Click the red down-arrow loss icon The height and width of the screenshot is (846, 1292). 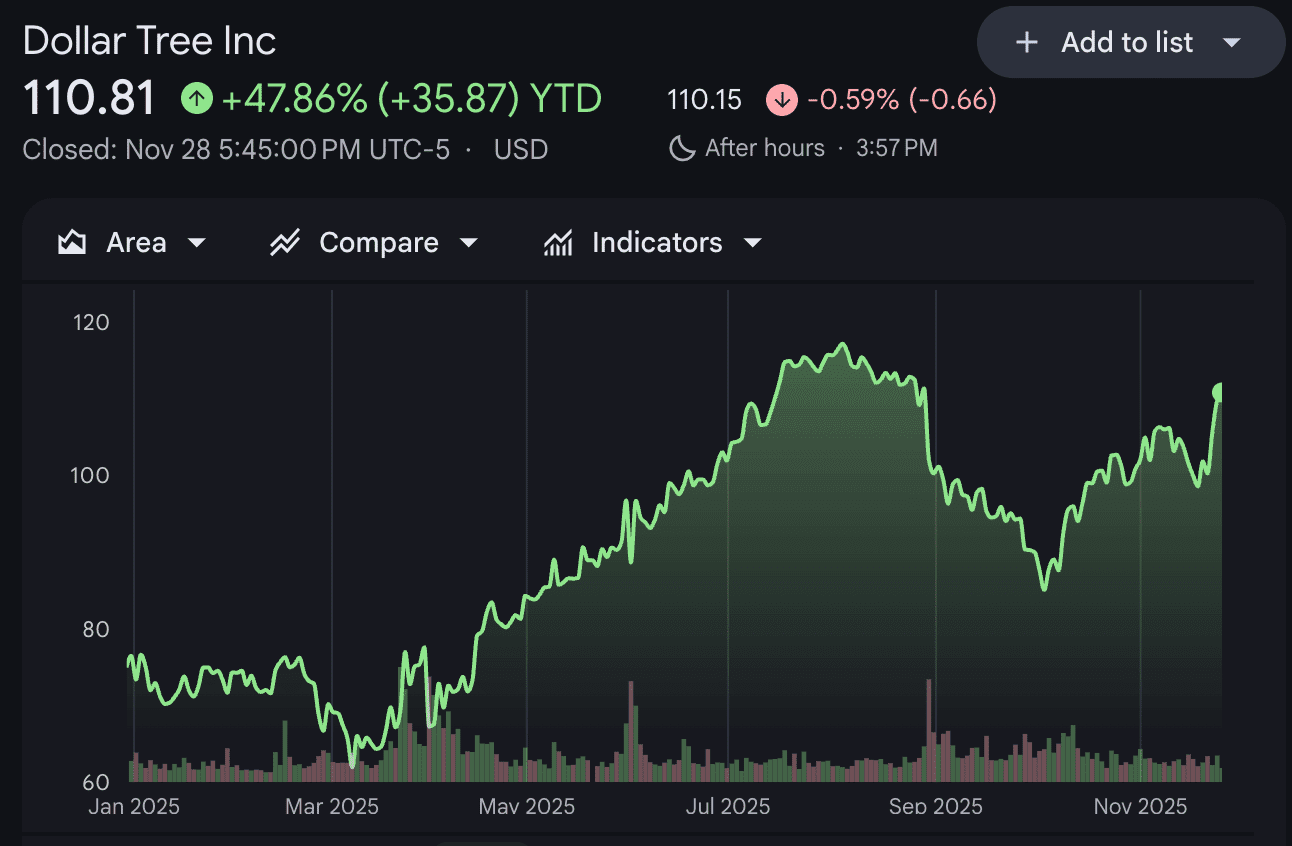pos(781,100)
